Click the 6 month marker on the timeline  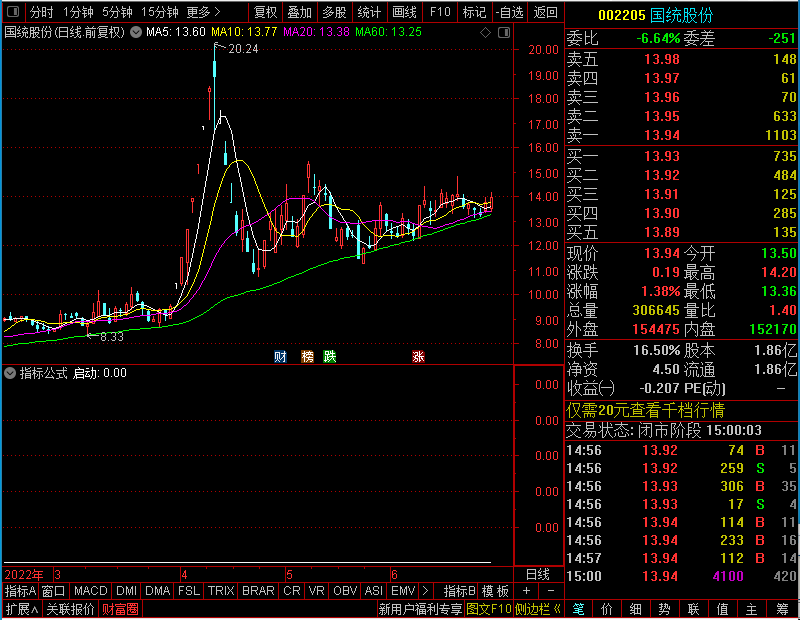point(394,575)
